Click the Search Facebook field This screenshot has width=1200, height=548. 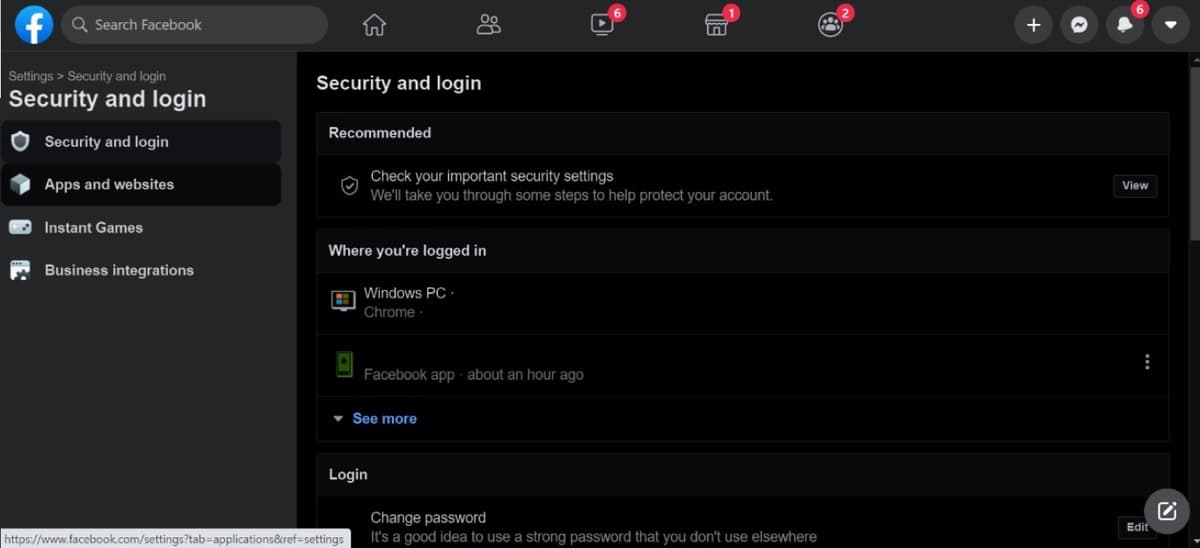[x=194, y=25]
